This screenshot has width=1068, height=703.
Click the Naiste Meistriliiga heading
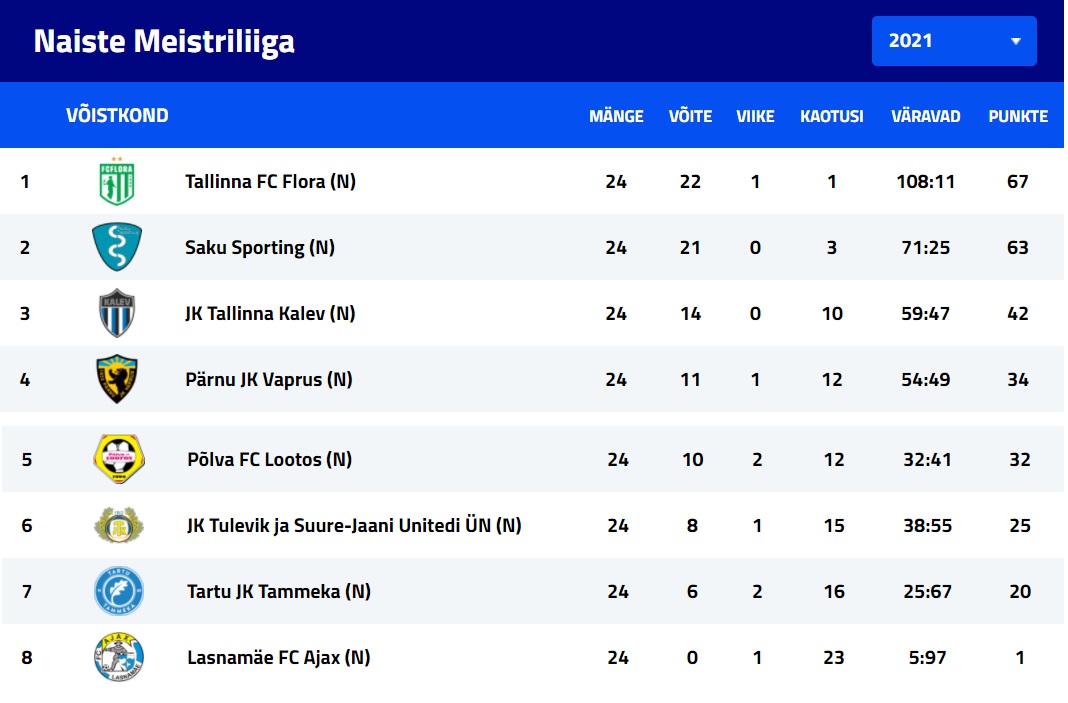click(x=164, y=42)
